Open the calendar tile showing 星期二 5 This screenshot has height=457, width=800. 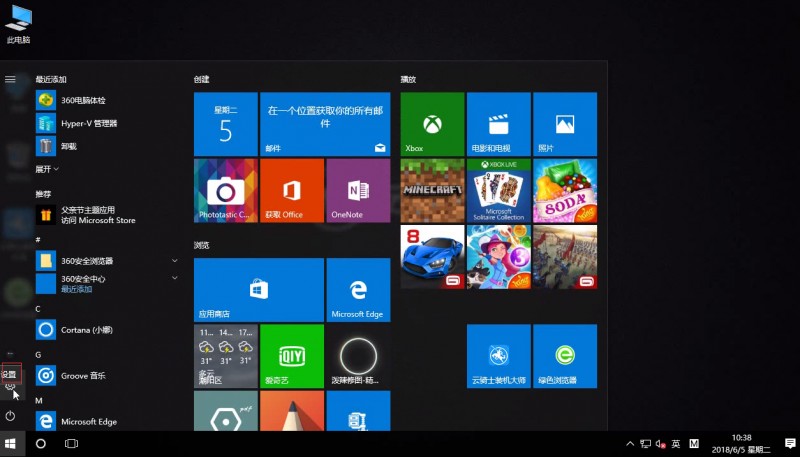pos(226,124)
